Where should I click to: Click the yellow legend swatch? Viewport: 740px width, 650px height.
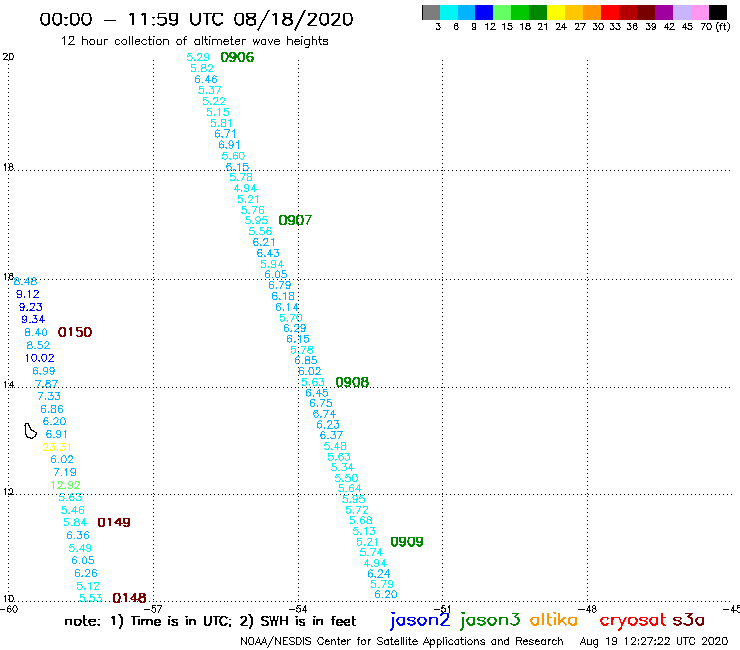click(556, 12)
